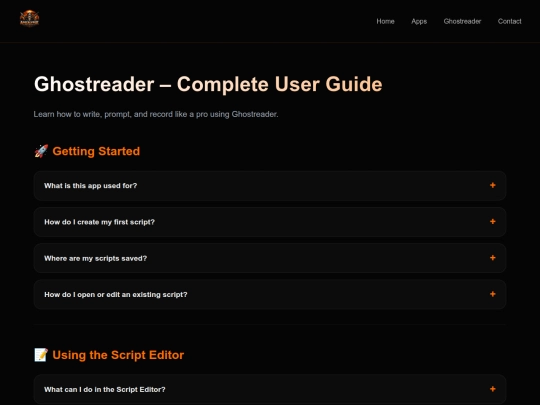
Task: Click the 'Using the Script Editor' section heading
Action: pyautogui.click(x=118, y=355)
